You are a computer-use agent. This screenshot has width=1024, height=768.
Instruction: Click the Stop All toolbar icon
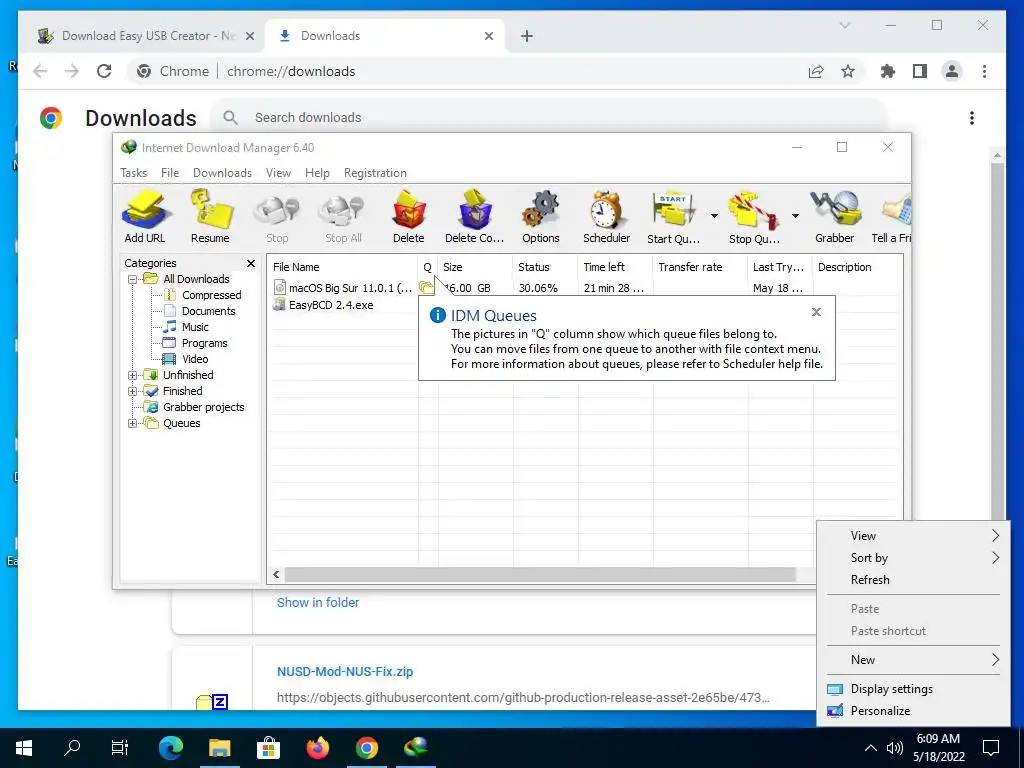coord(343,216)
